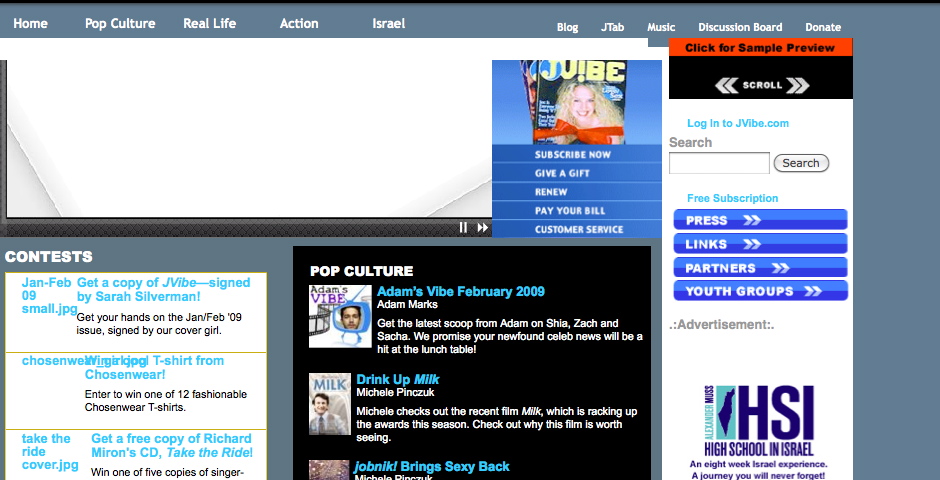This screenshot has width=940, height=480.
Task: Click the Search button
Action: click(x=801, y=163)
